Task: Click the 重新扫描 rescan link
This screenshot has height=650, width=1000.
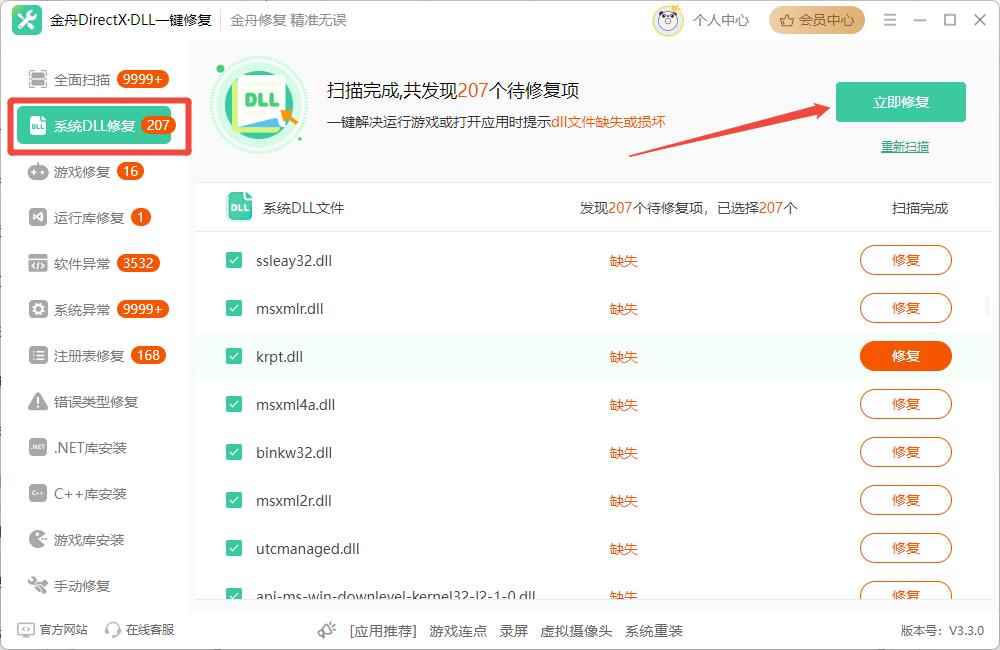Action: (905, 146)
